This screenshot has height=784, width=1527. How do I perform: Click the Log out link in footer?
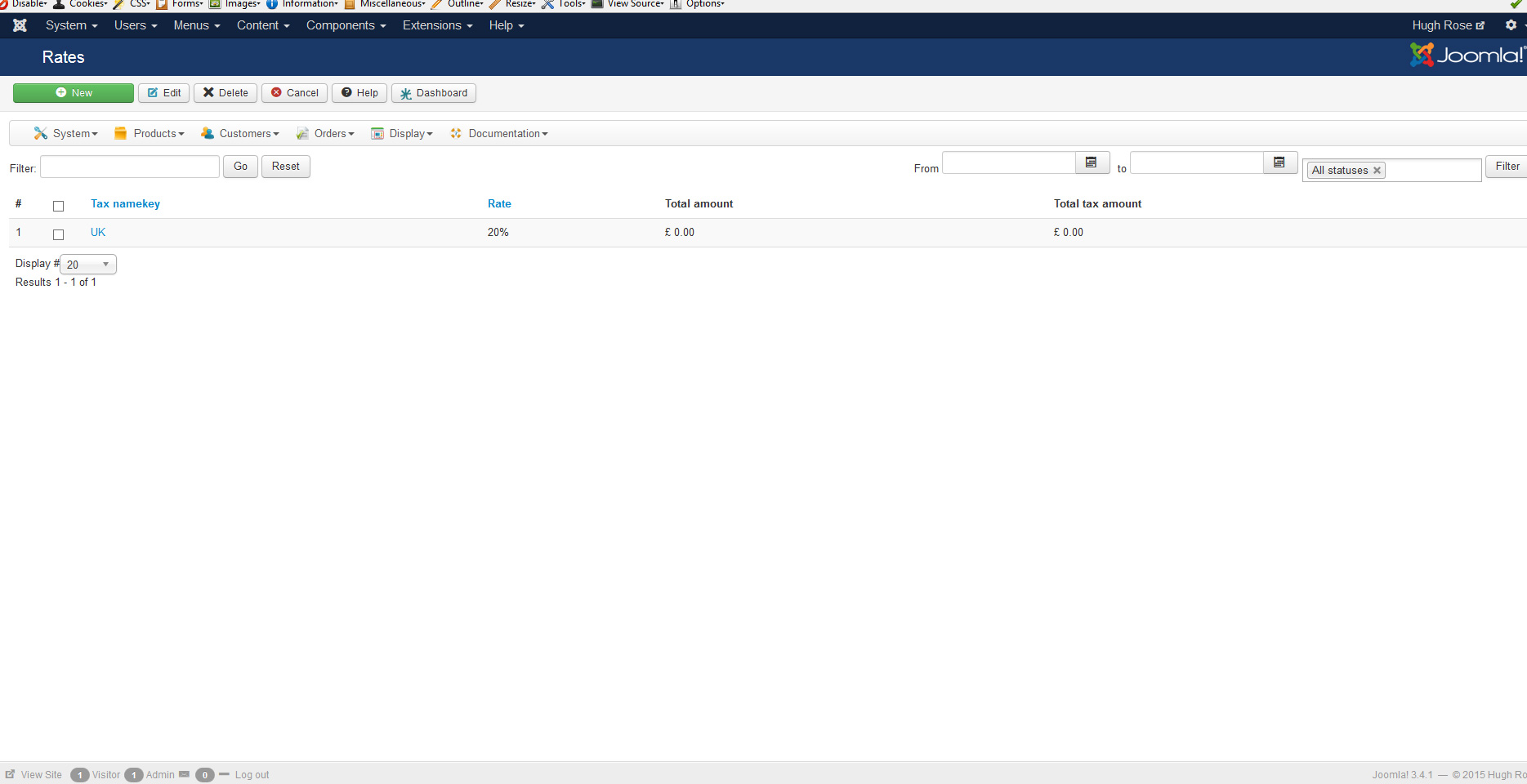click(x=252, y=775)
